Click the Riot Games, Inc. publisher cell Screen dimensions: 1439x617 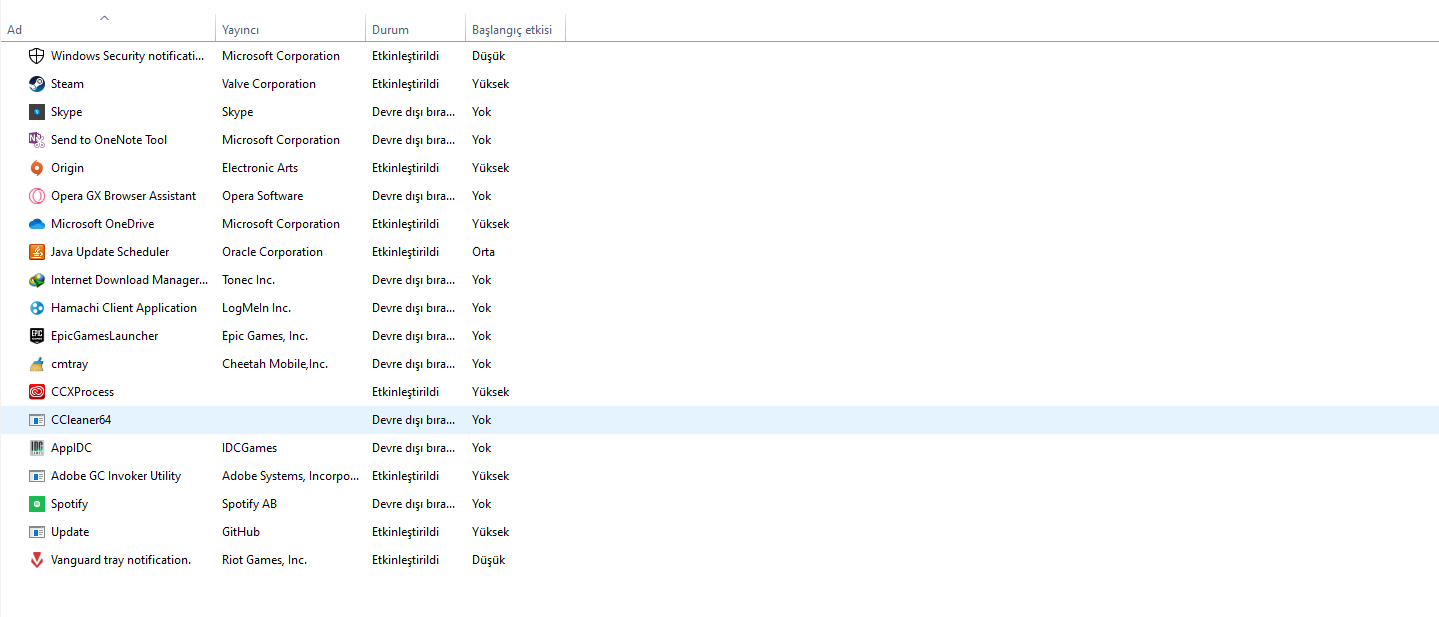pos(264,560)
